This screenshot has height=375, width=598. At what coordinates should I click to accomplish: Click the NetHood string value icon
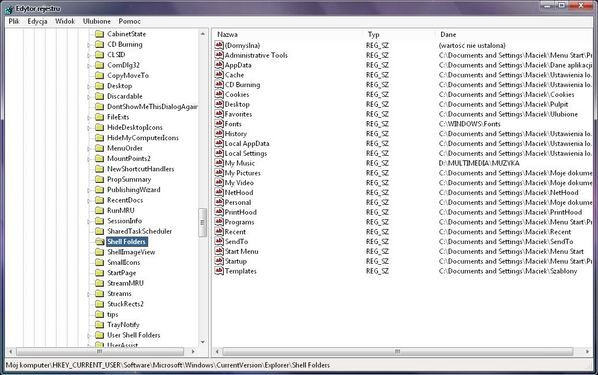click(219, 192)
